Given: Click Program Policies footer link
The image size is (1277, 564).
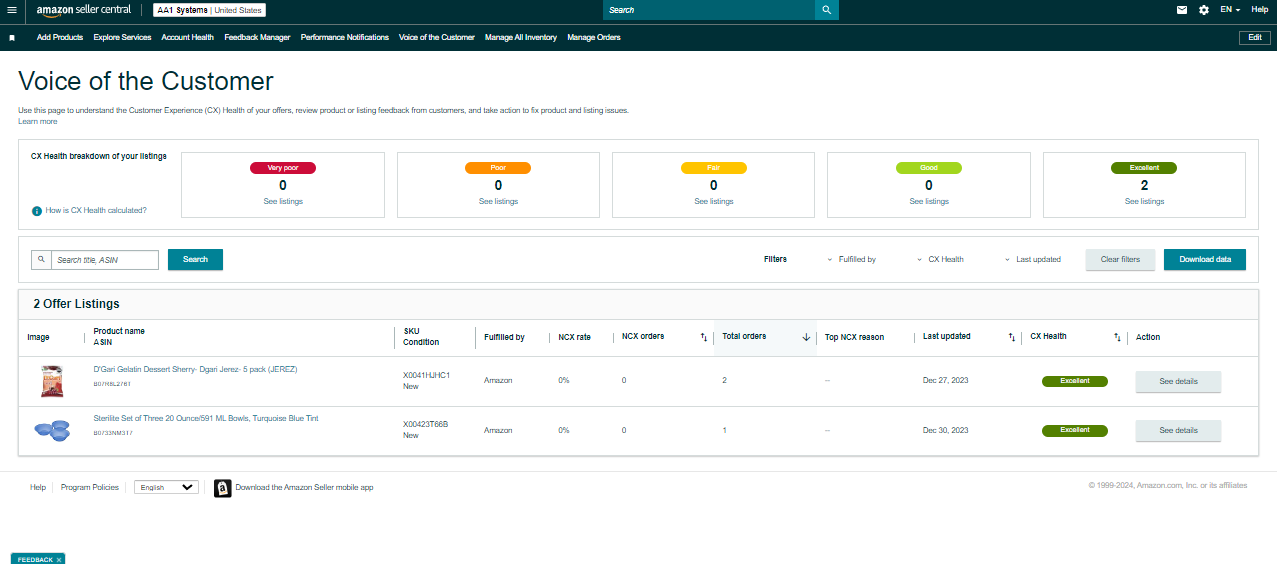Looking at the screenshot, I should tap(90, 487).
